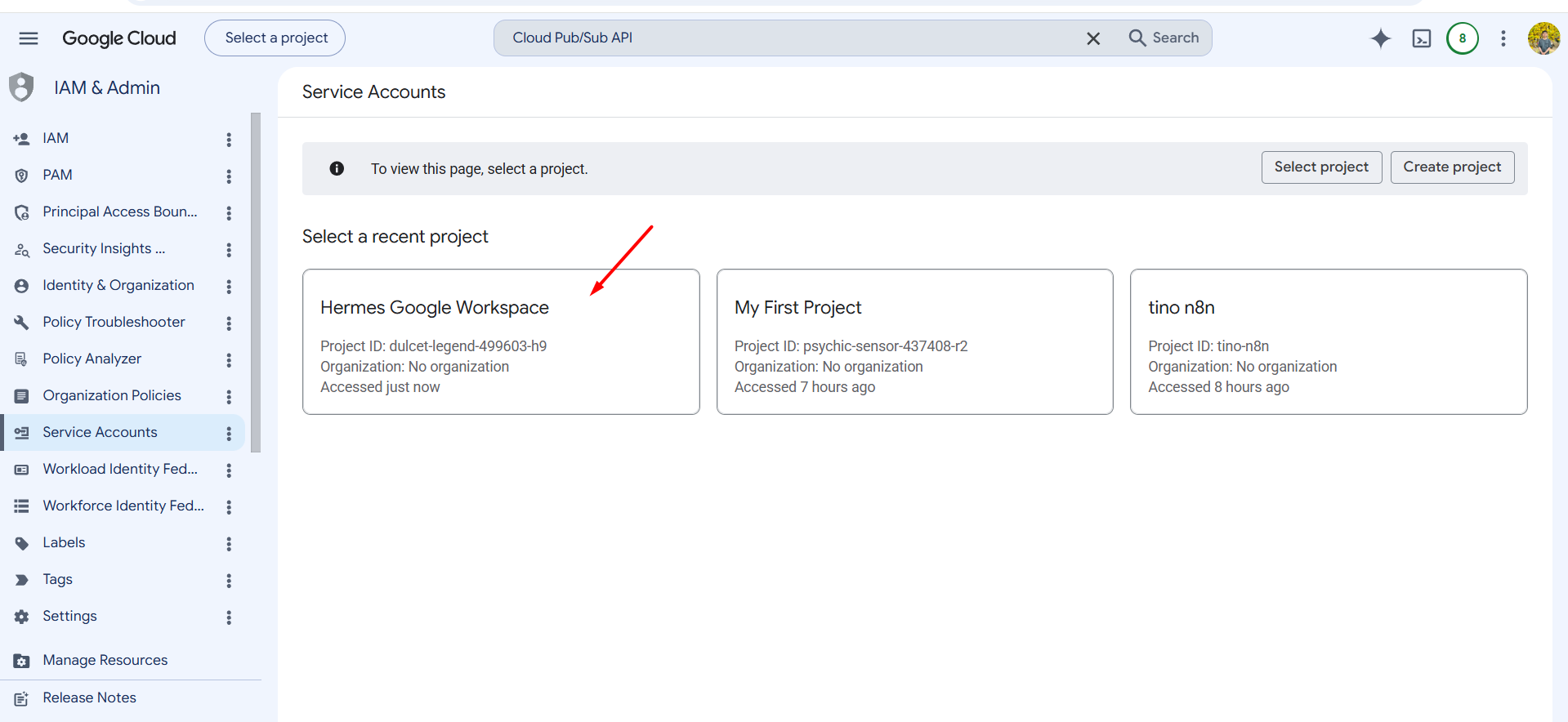Open the main navigation hamburger menu
The image size is (1568, 722).
coord(29,38)
